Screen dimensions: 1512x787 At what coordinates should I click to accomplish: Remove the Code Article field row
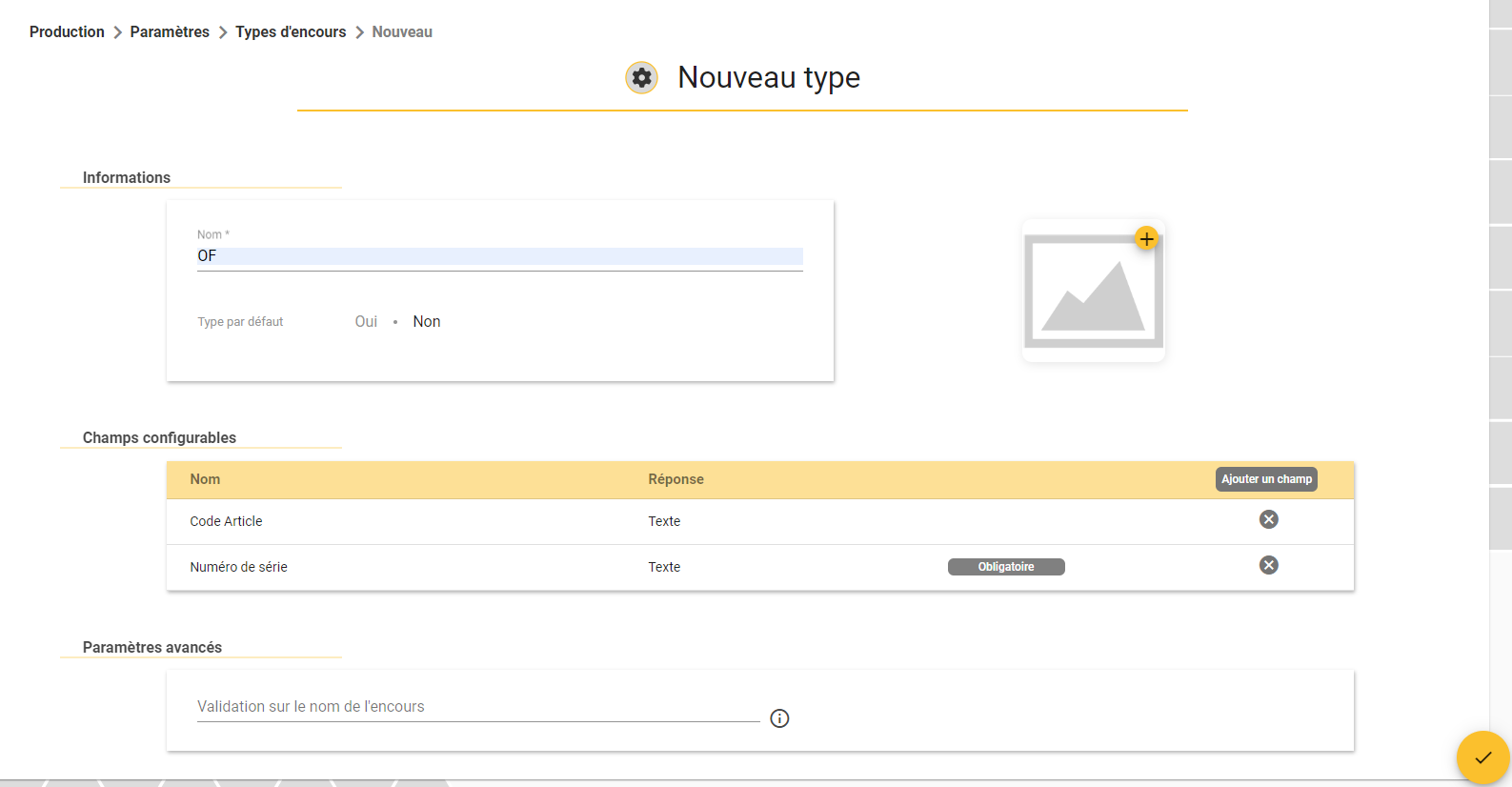click(x=1268, y=519)
